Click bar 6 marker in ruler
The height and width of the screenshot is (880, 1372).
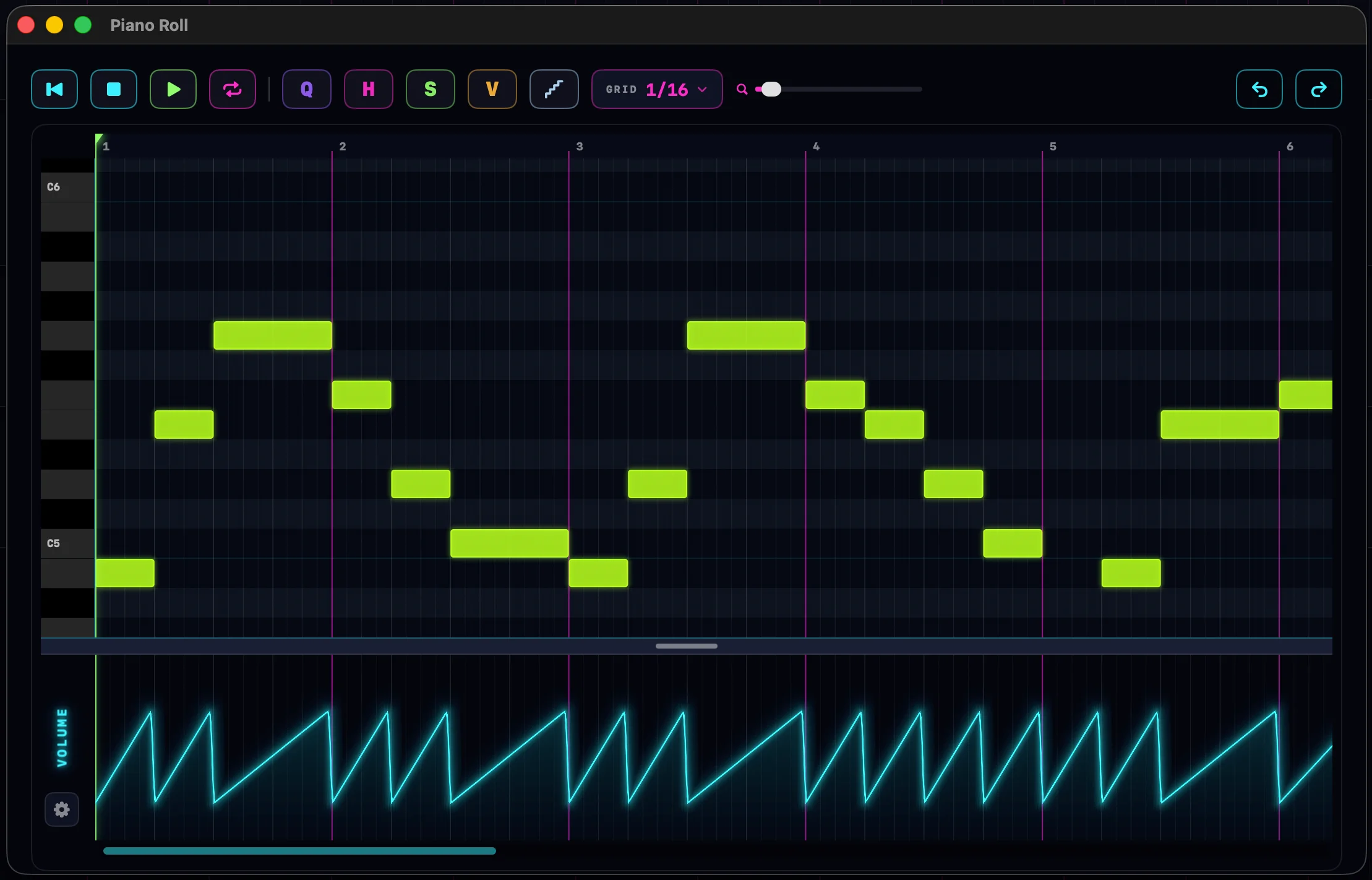[x=1290, y=147]
